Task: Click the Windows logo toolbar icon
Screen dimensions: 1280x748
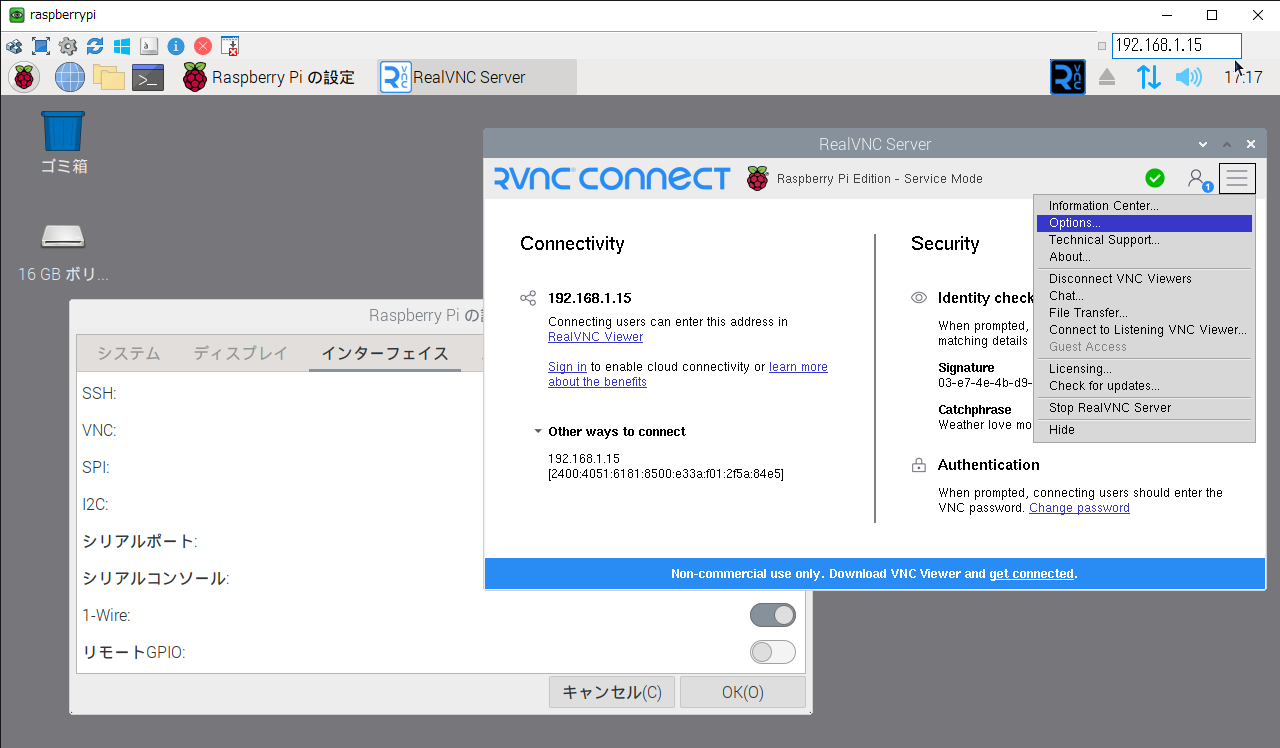Action: (x=122, y=46)
